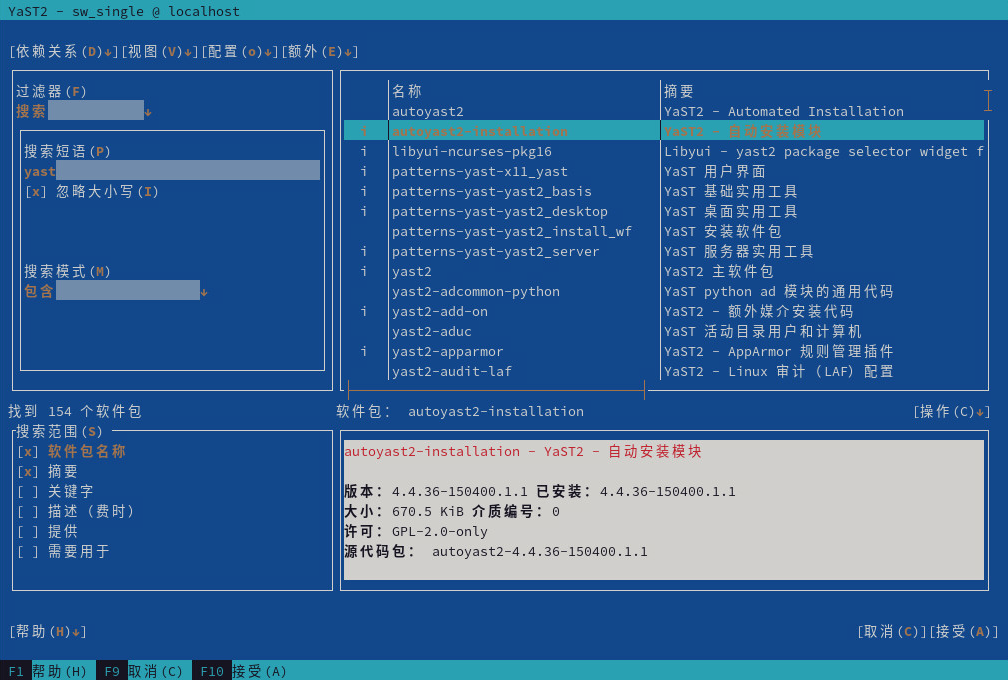Click installed status 'i' of patterns-yast-yast2_server

pos(364,251)
